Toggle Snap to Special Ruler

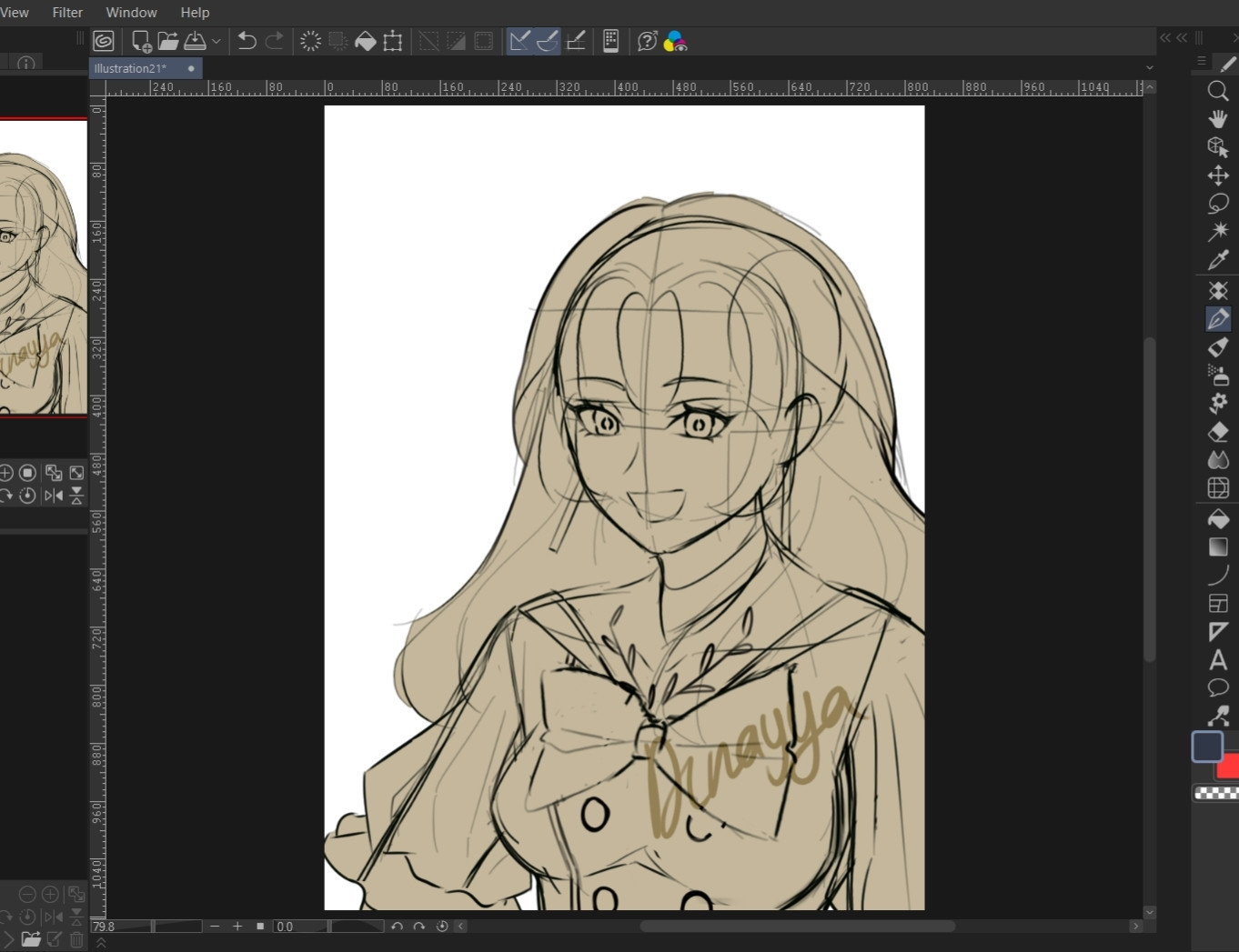[x=548, y=41]
